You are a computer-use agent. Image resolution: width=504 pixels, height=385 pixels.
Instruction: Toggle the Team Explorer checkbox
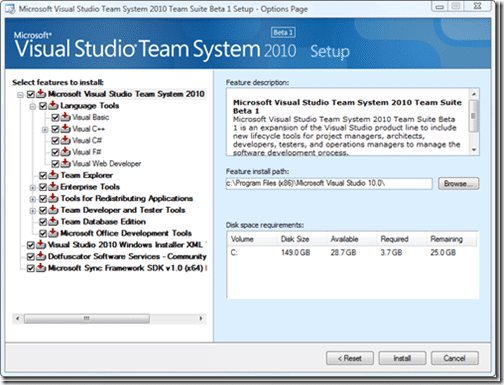point(43,175)
